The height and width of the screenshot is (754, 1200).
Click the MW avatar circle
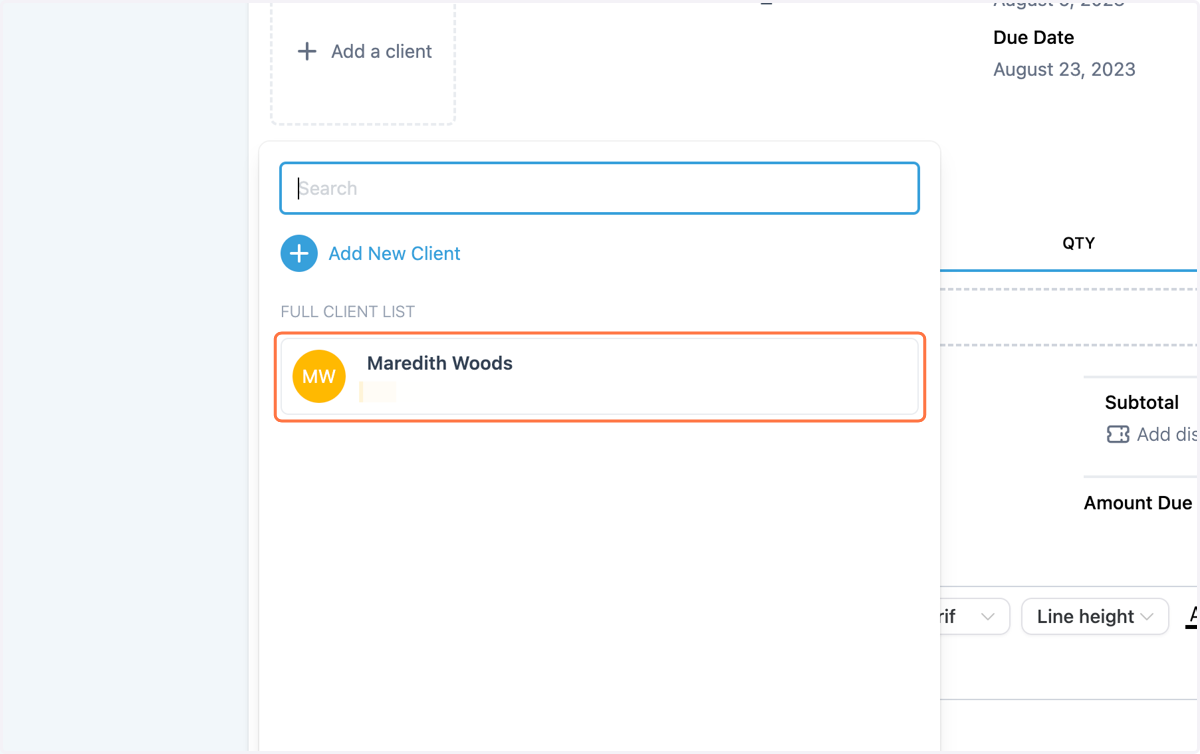click(319, 377)
